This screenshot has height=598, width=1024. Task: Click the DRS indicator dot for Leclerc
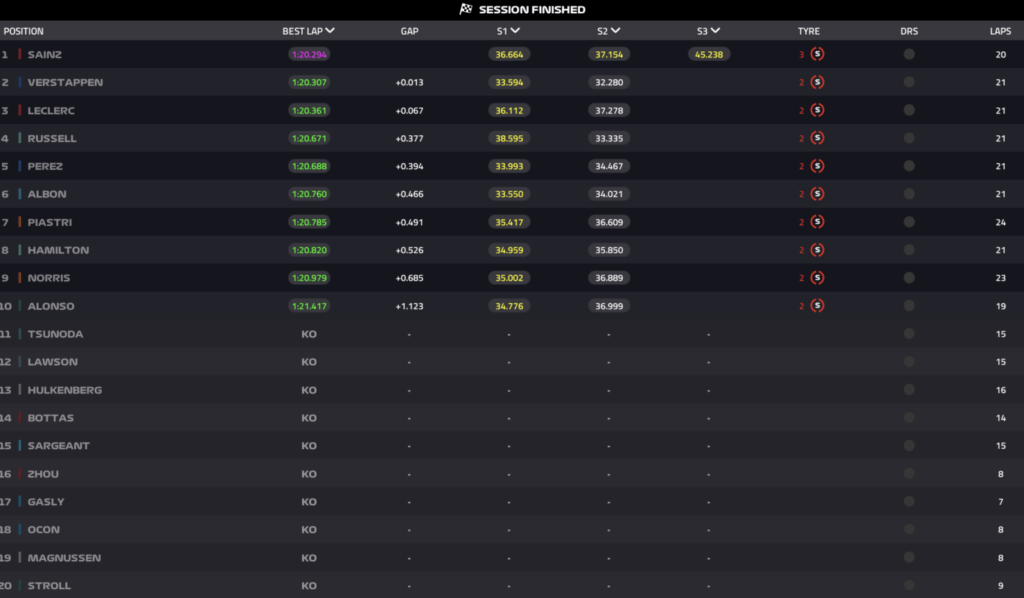click(x=909, y=110)
